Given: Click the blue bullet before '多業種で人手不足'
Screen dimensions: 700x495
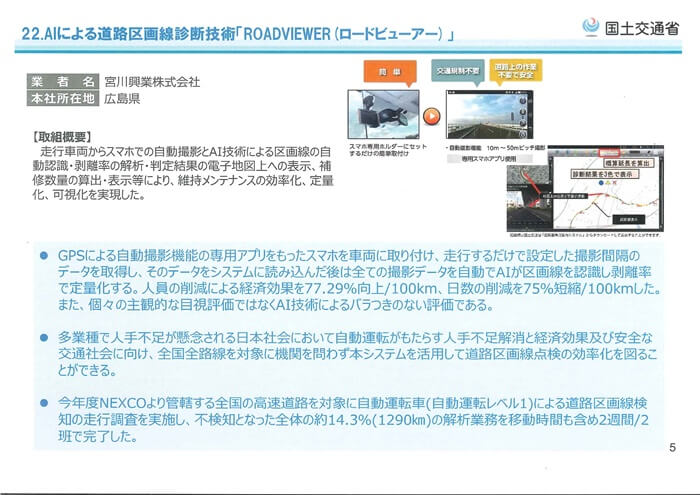Looking at the screenshot, I should [44, 337].
